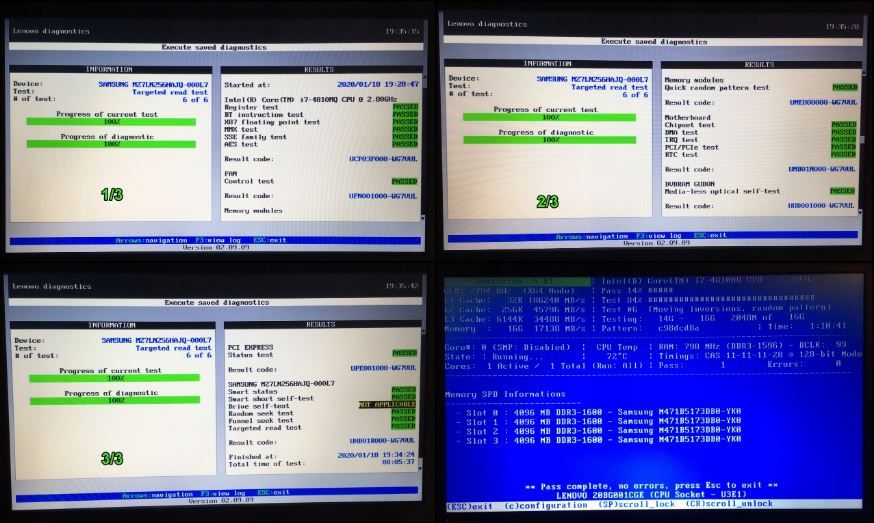The width and height of the screenshot is (874, 523).
Task: Click MemTest 'Timings: CAS 11-11-11-28' line
Action: pos(760,355)
